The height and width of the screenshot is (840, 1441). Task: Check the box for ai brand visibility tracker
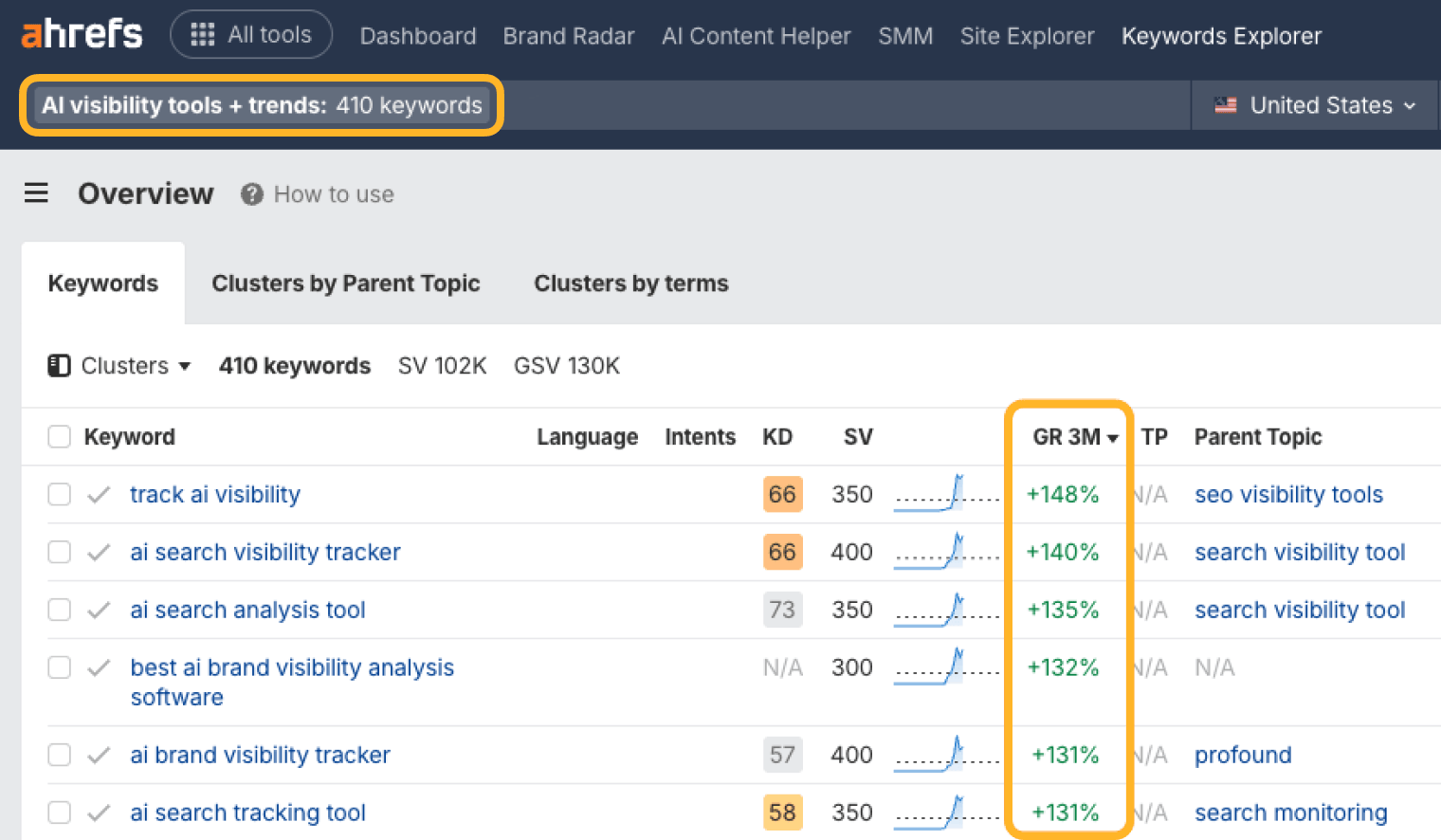(x=60, y=756)
